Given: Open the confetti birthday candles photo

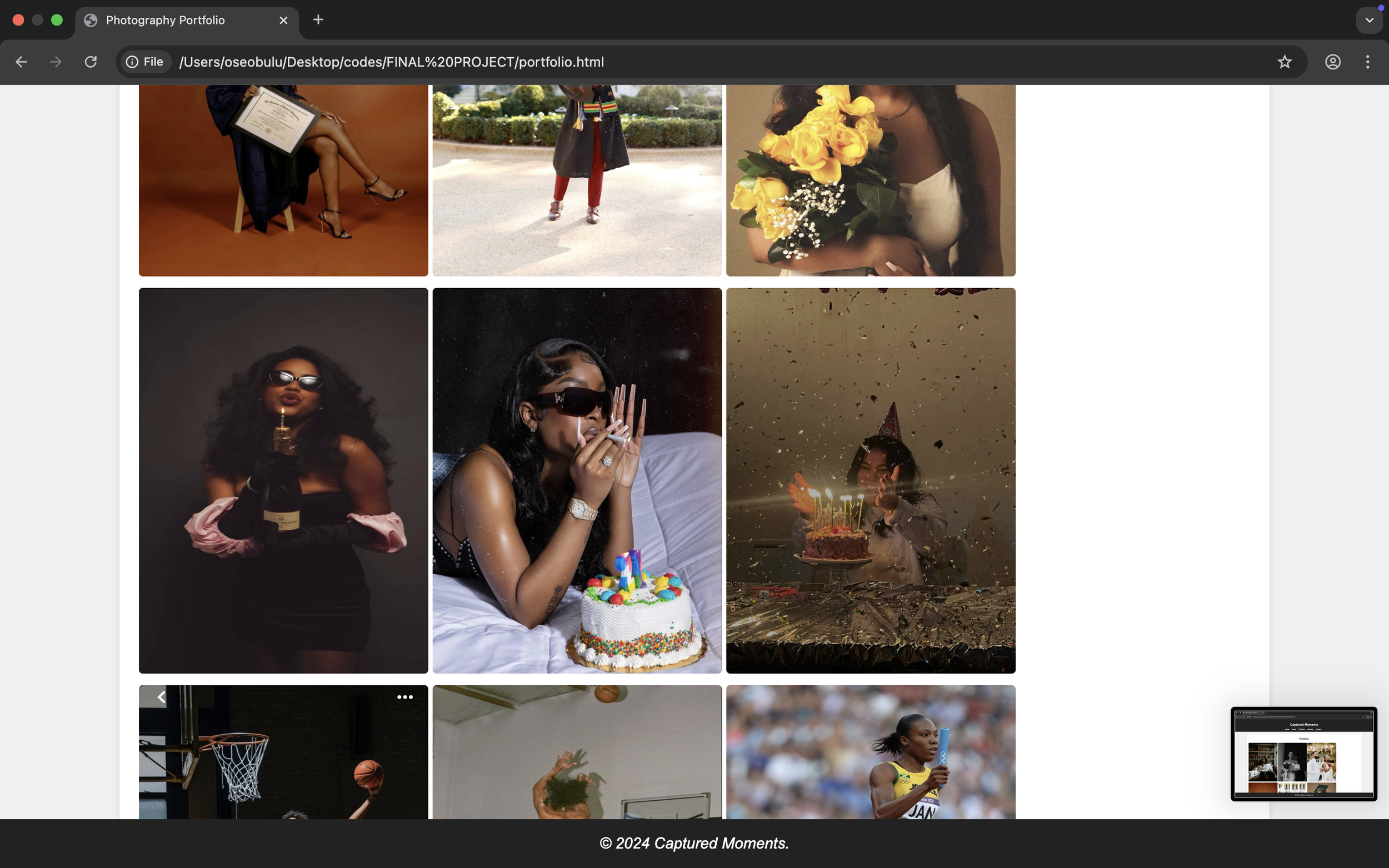Looking at the screenshot, I should click(x=871, y=480).
